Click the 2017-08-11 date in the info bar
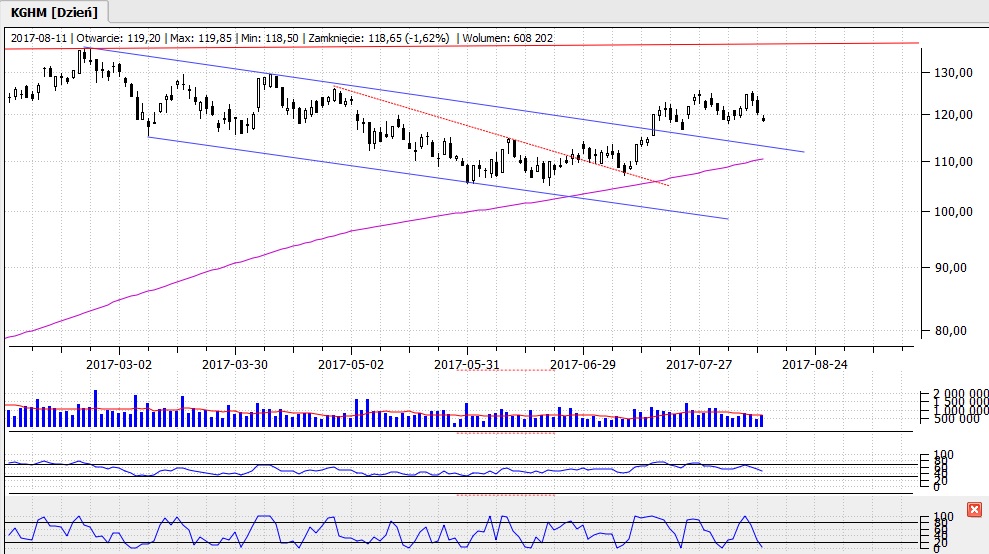The height and width of the screenshot is (554, 989). pyautogui.click(x=38, y=37)
